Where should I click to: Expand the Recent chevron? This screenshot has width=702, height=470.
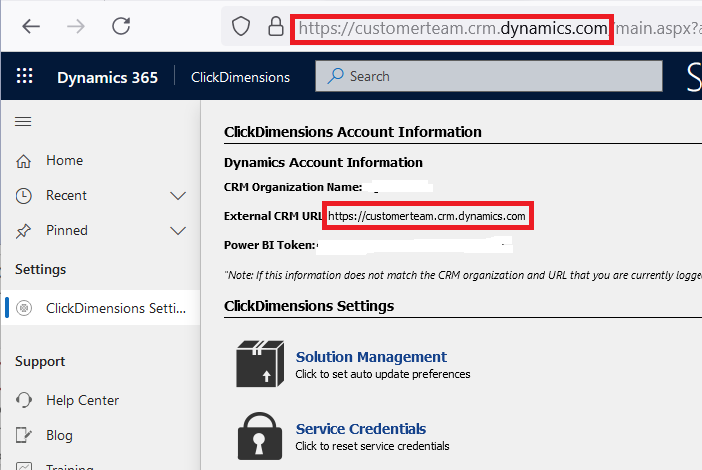178,196
